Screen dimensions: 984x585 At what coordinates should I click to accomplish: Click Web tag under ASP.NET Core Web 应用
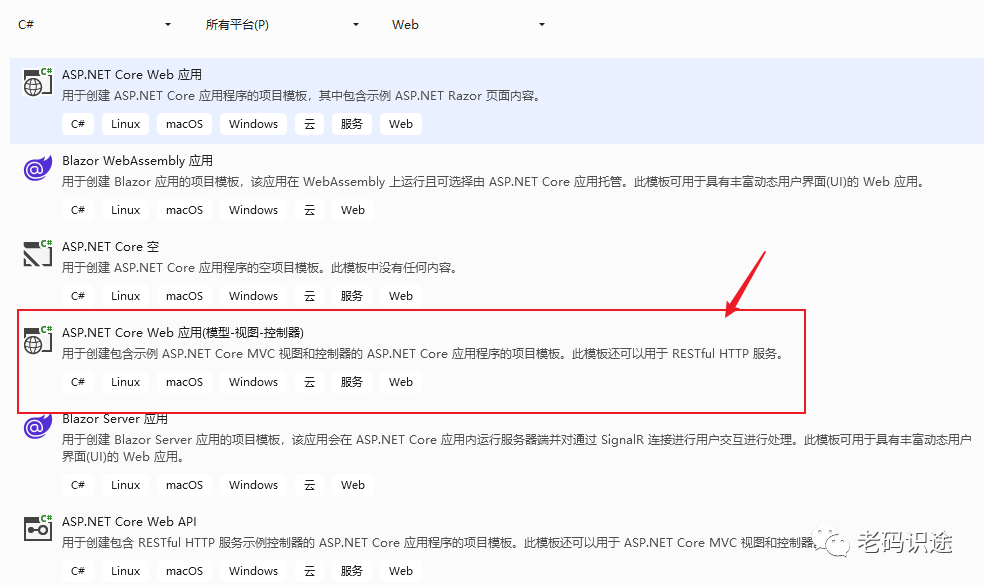[401, 124]
